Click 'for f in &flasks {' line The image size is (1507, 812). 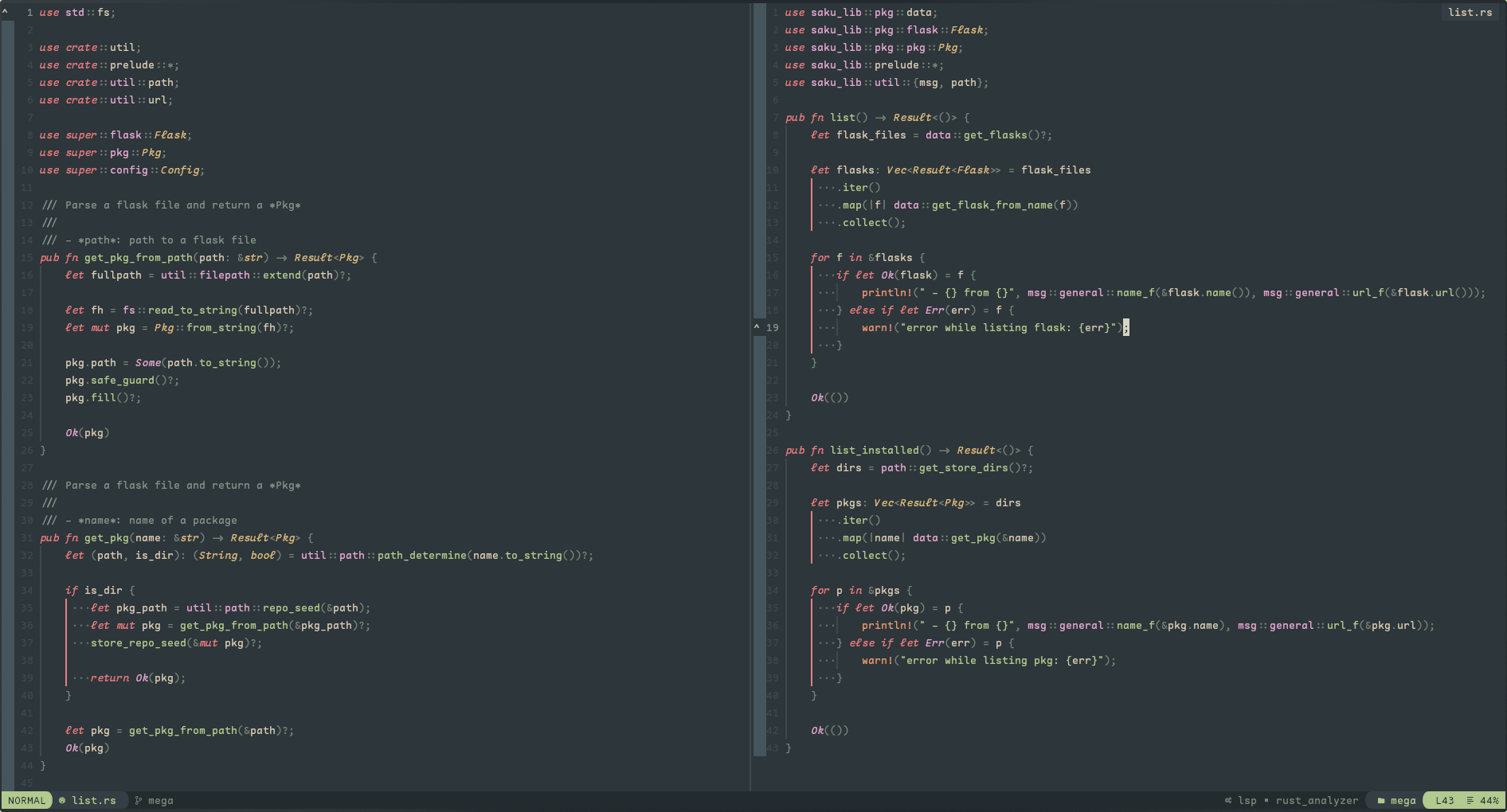click(x=867, y=257)
